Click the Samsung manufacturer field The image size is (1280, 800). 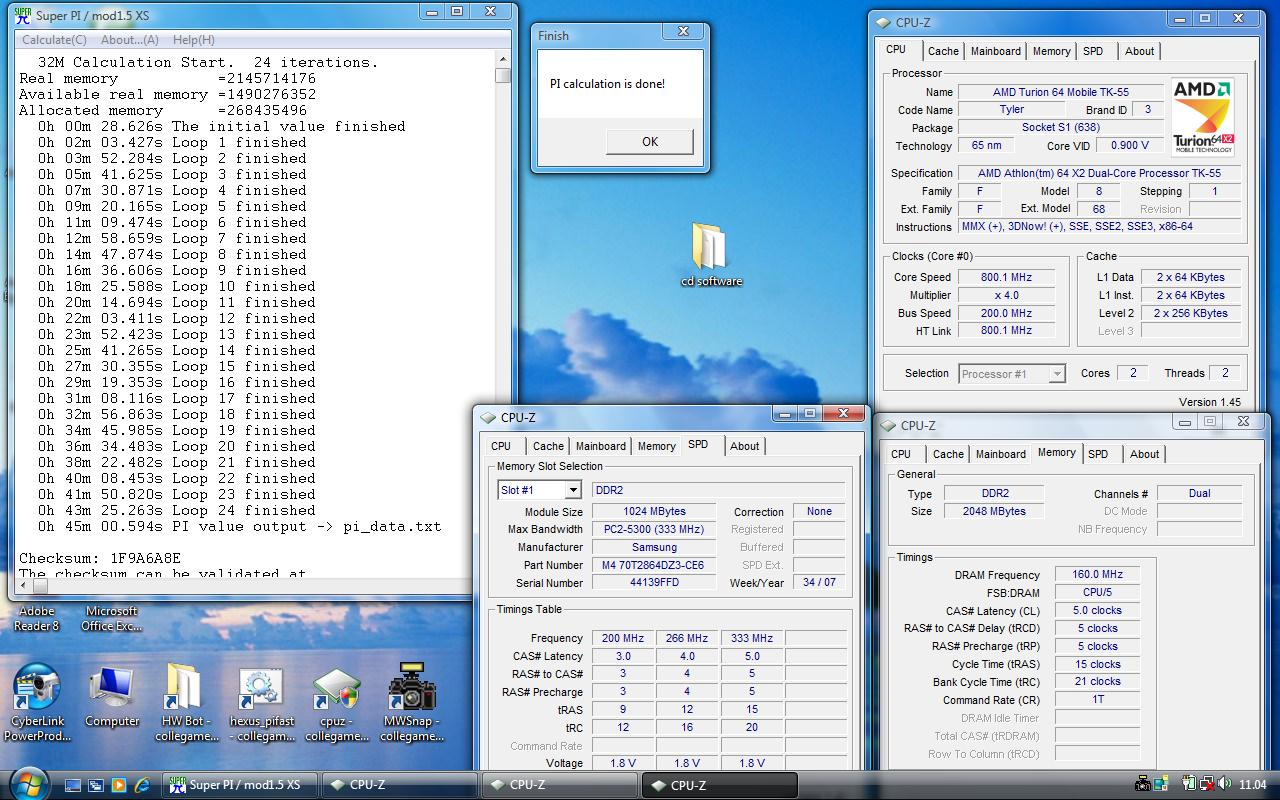tap(654, 547)
